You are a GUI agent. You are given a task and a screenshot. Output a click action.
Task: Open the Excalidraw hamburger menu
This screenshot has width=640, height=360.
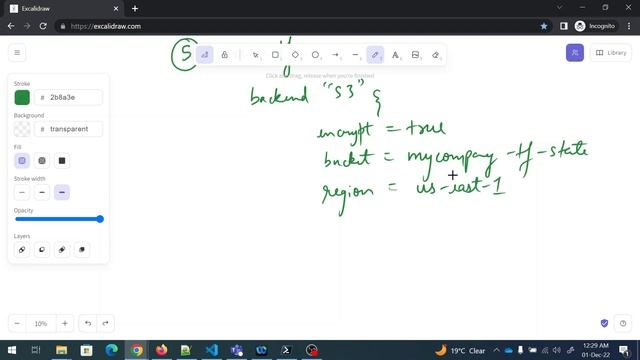click(x=17, y=53)
